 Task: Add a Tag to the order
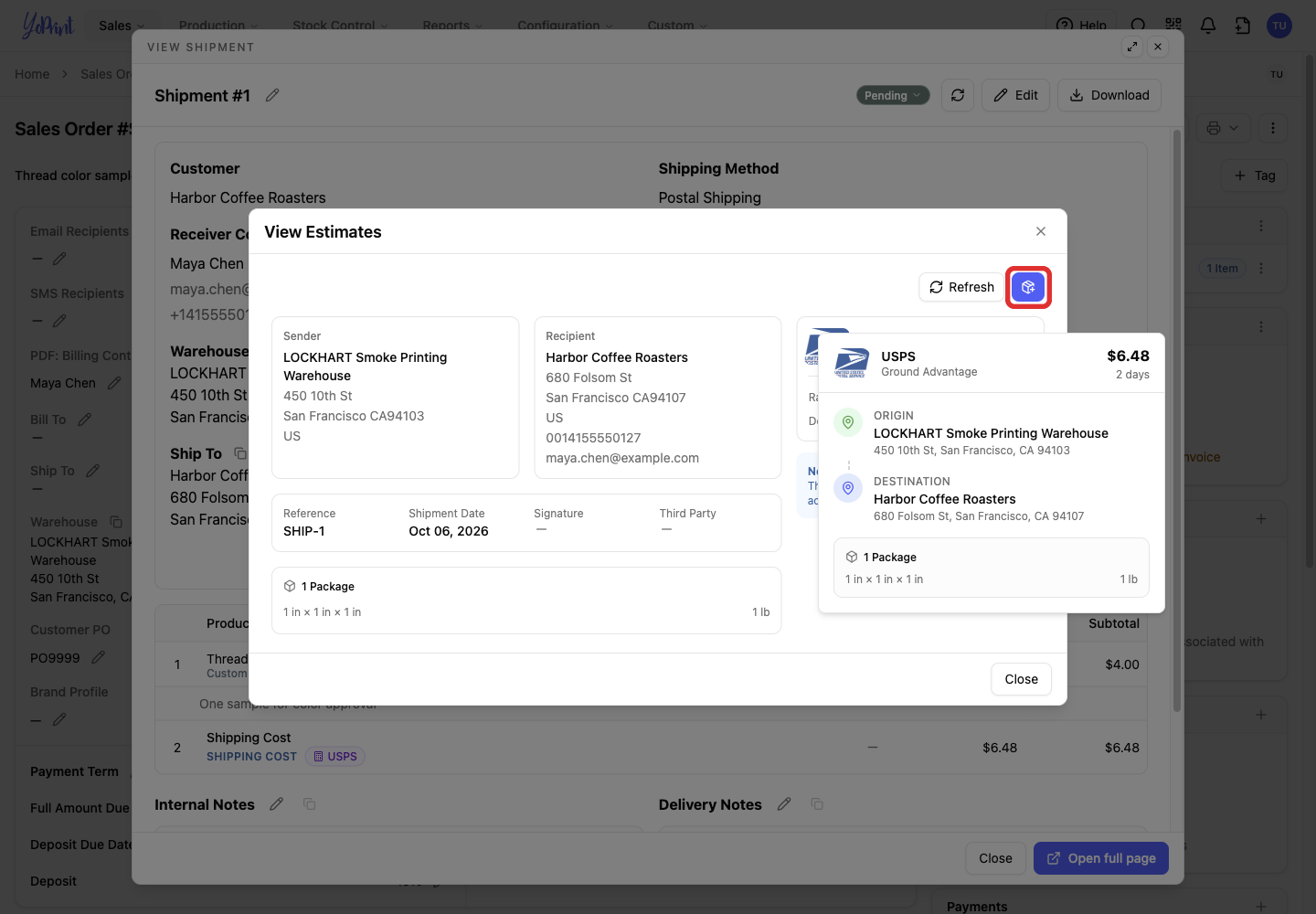[1255, 175]
